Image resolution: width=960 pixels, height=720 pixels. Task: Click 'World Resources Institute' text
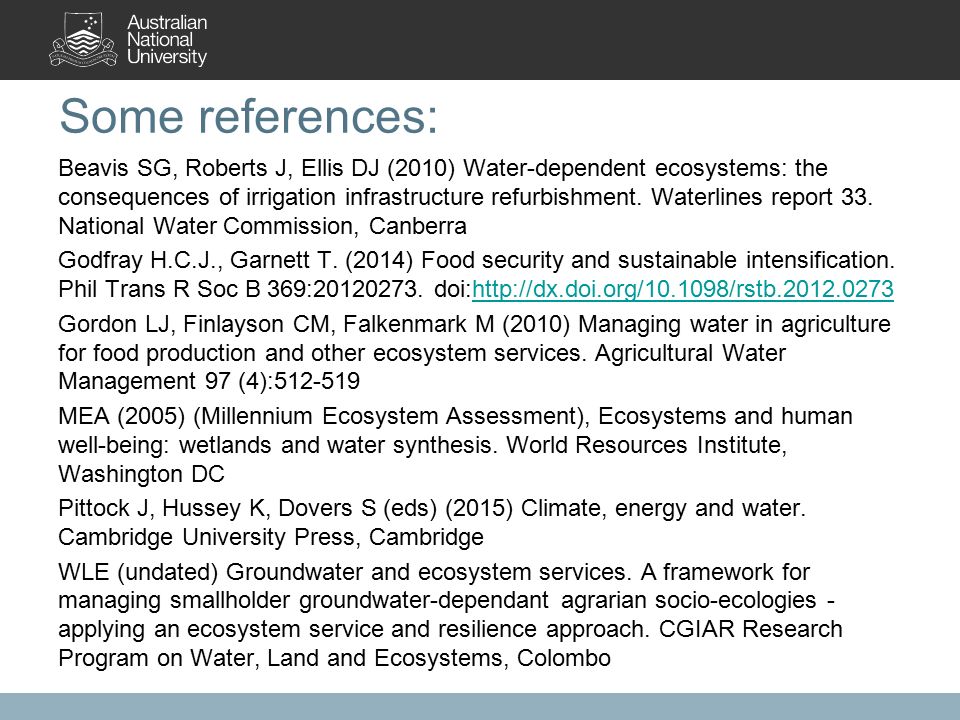(646, 445)
